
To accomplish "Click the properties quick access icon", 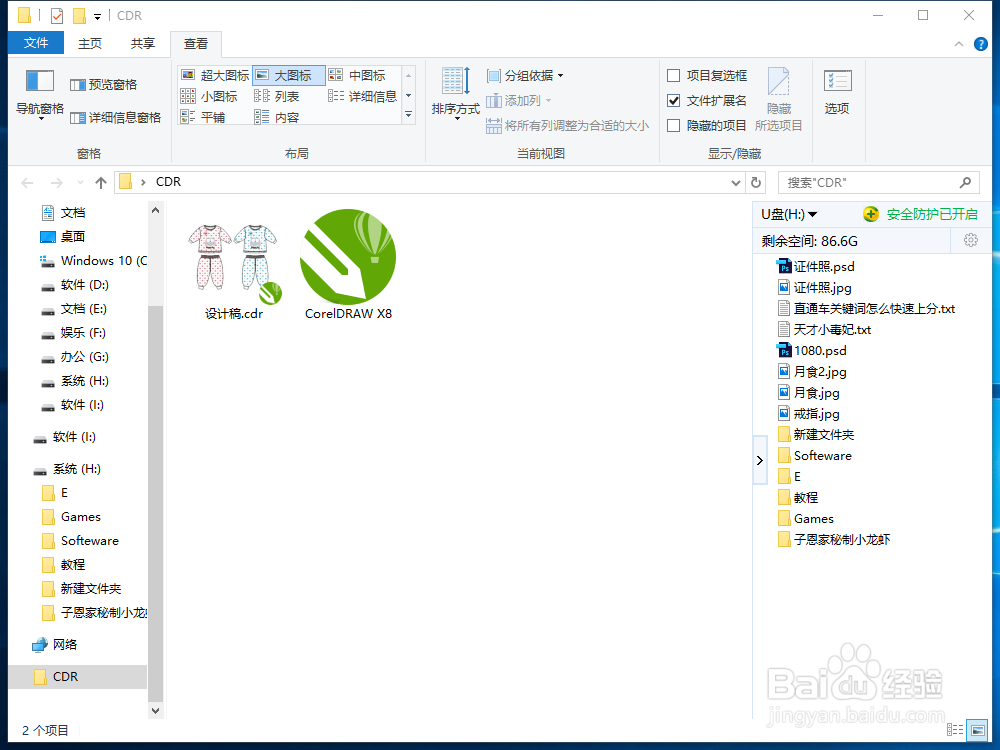I will pos(57,15).
